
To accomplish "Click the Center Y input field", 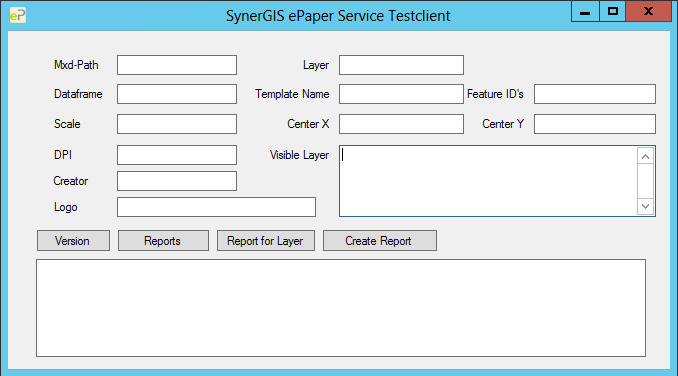I will click(x=595, y=124).
